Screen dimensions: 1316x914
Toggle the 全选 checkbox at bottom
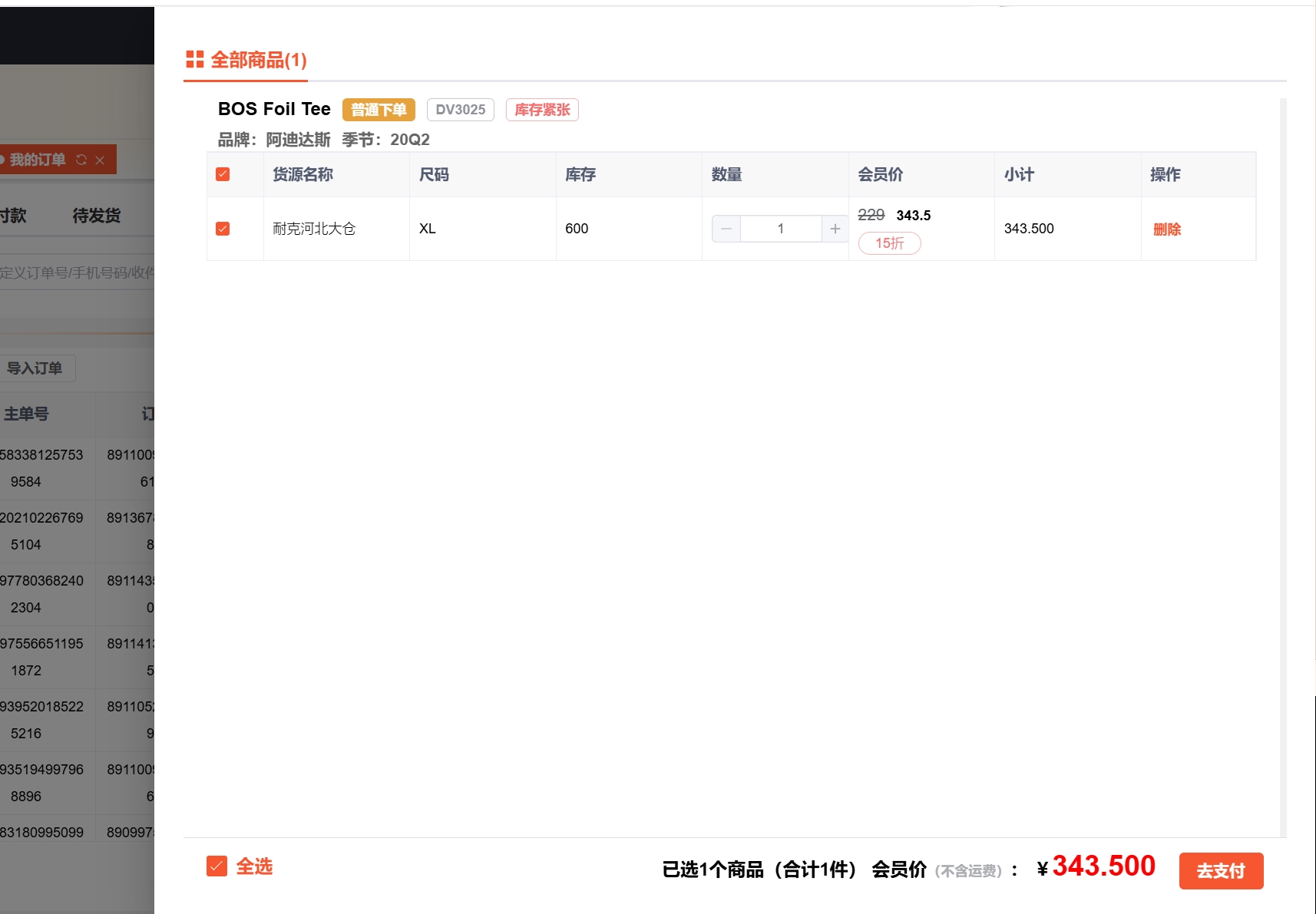[217, 866]
